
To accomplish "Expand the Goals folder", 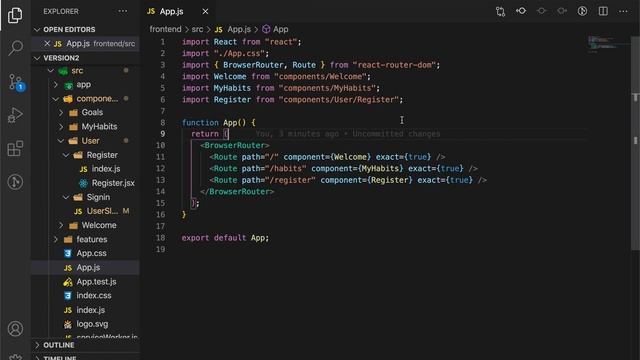I will pyautogui.click(x=92, y=112).
